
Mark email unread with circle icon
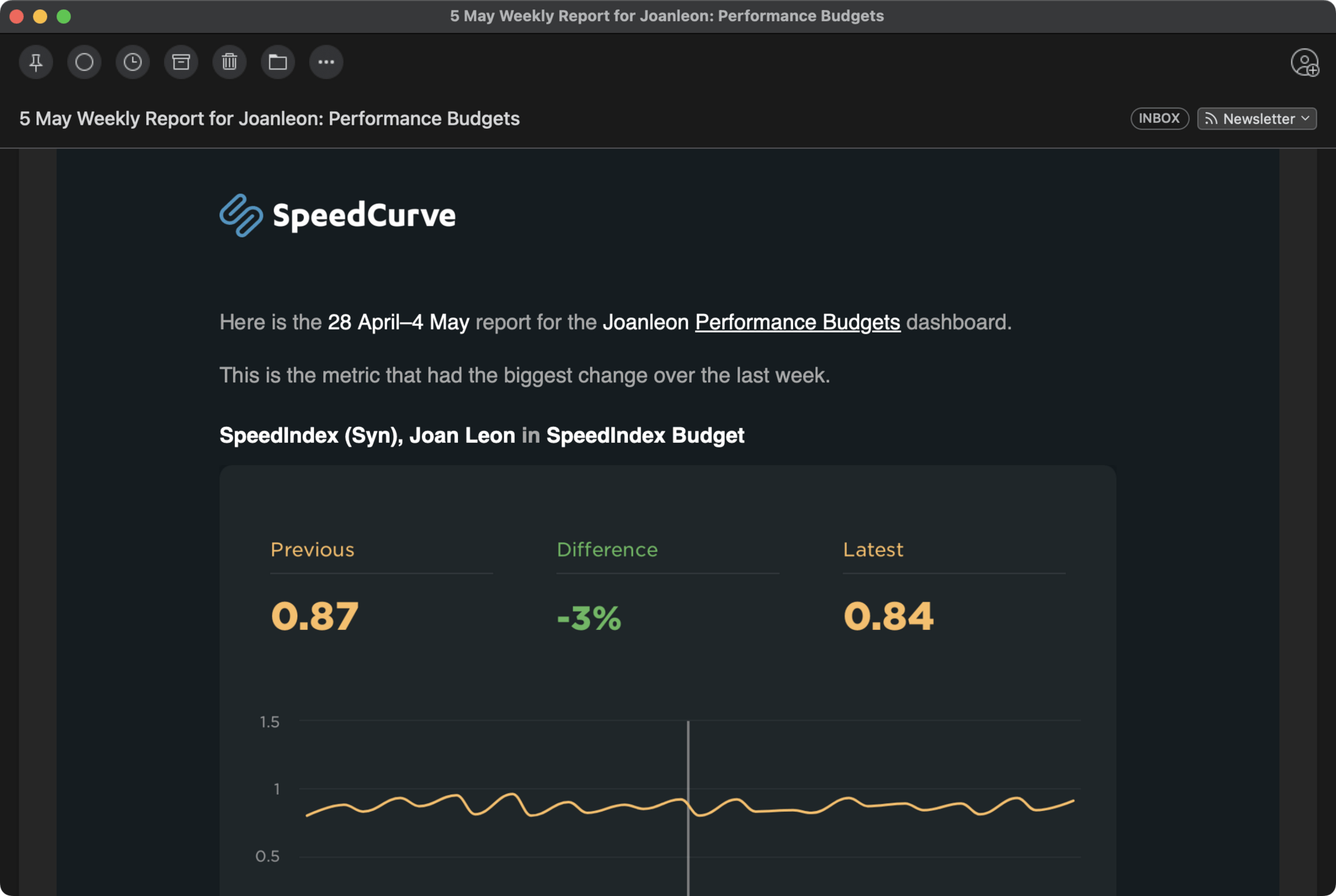click(x=84, y=62)
